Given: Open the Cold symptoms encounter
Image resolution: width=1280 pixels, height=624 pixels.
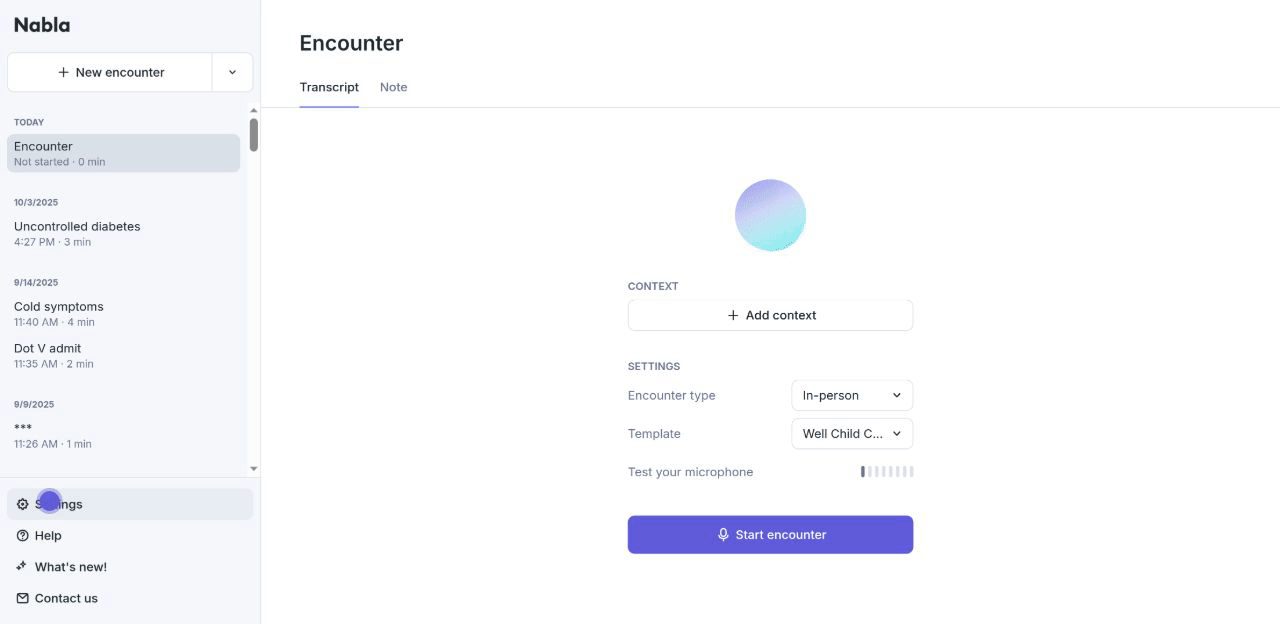Looking at the screenshot, I should click(59, 313).
